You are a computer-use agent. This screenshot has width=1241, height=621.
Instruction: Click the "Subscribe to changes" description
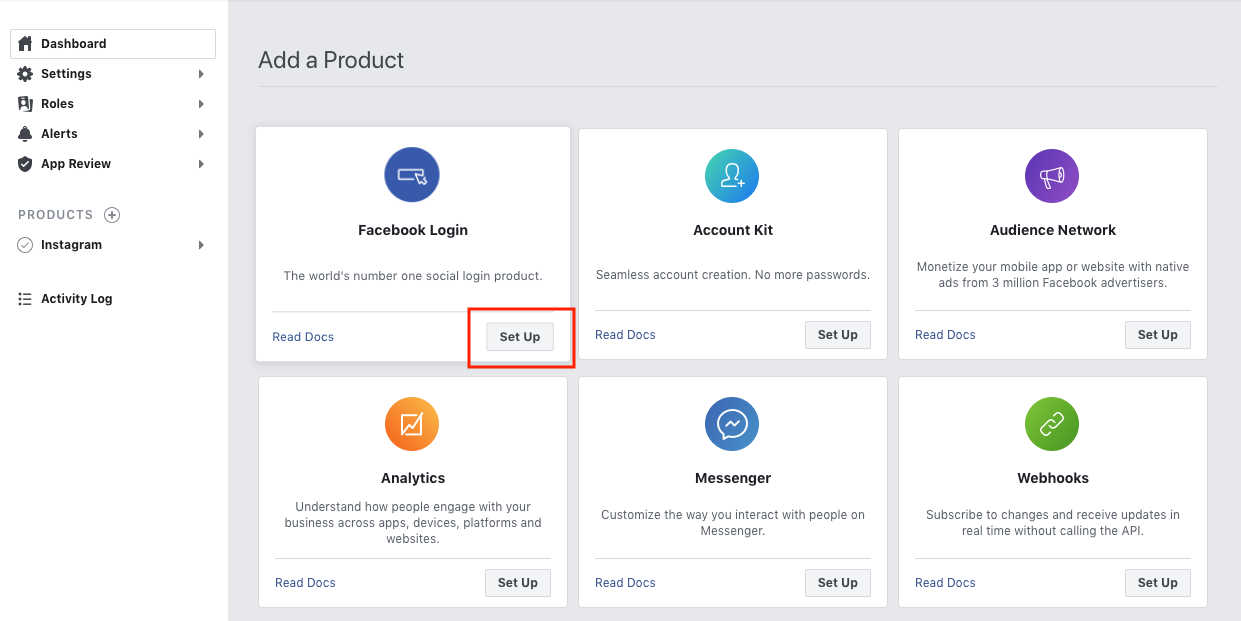(x=1053, y=523)
